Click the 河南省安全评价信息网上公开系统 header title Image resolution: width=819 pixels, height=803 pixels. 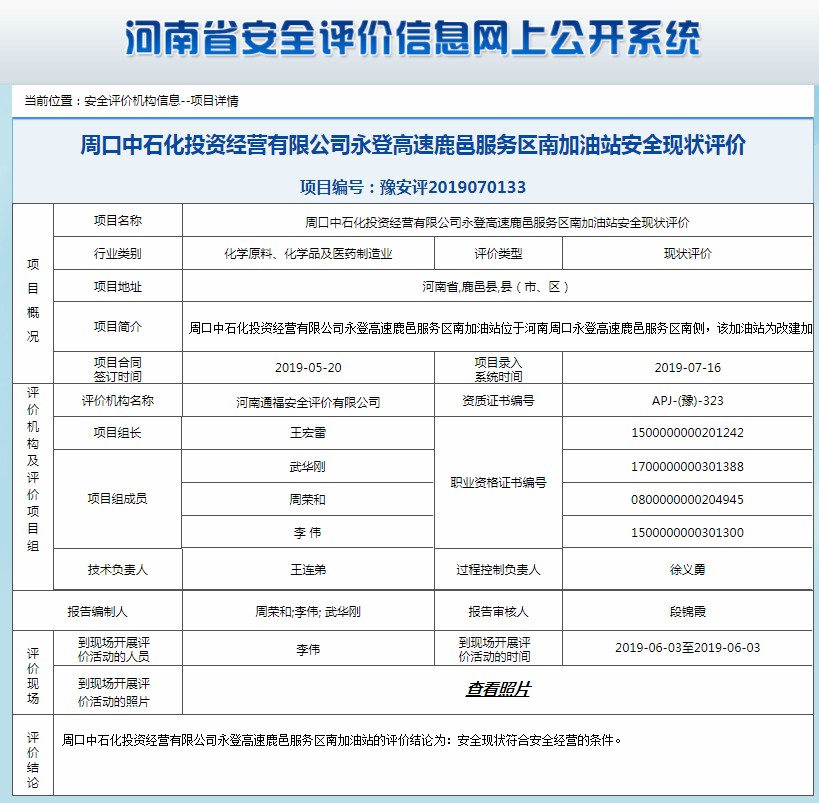point(413,38)
